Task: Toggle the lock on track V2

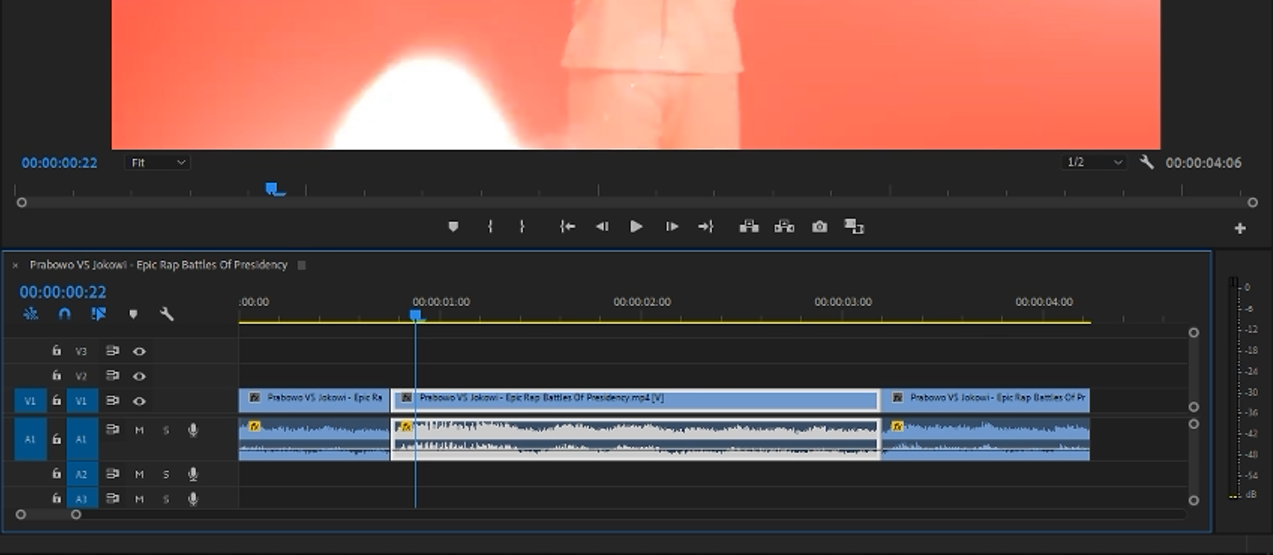Action: point(56,376)
